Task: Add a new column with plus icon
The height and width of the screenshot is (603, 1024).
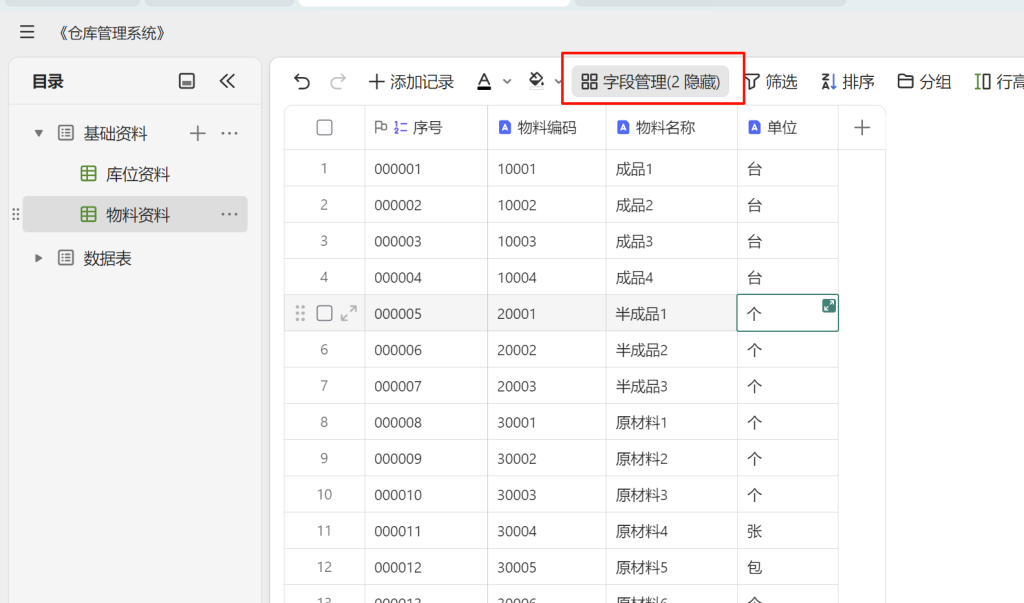Action: point(862,127)
